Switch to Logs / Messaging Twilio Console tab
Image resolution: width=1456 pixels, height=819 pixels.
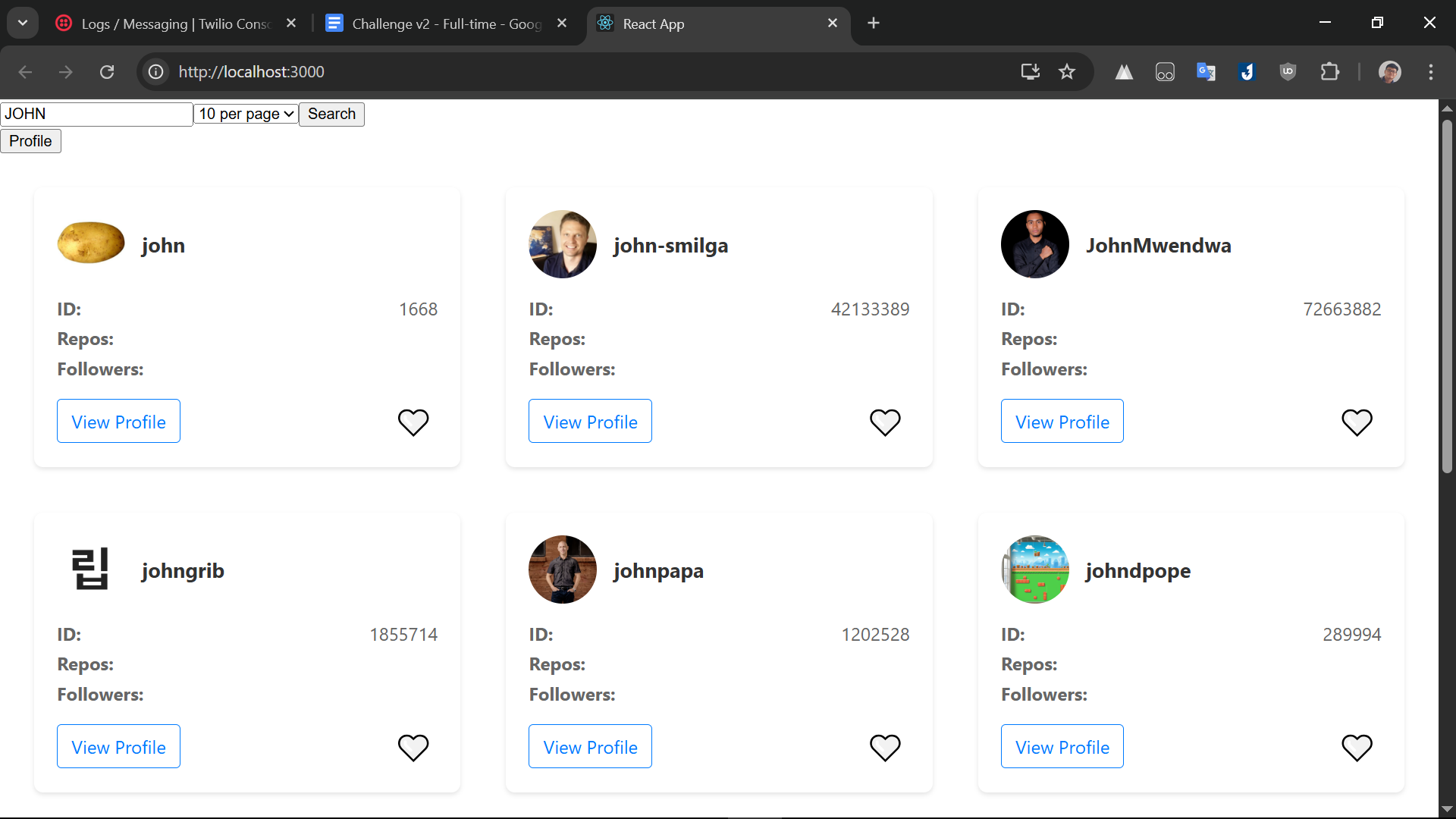tap(174, 24)
